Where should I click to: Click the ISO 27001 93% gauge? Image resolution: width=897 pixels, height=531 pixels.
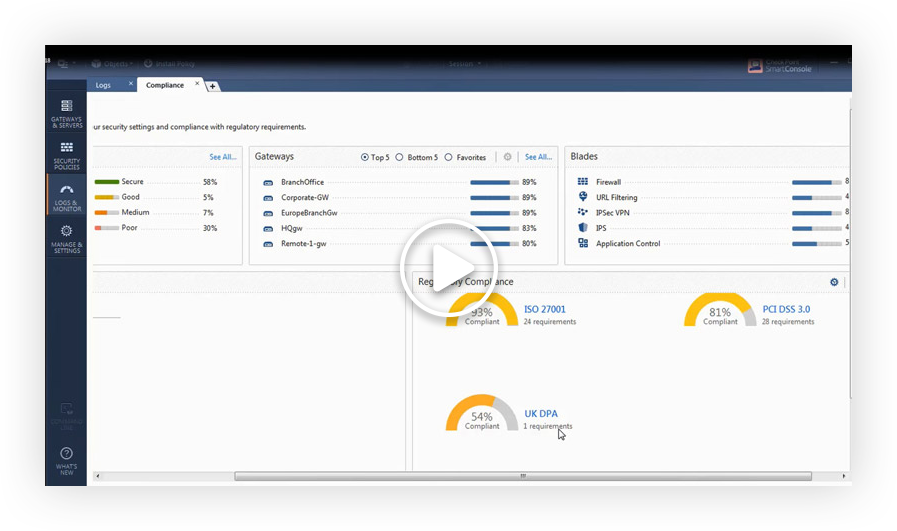click(x=482, y=310)
